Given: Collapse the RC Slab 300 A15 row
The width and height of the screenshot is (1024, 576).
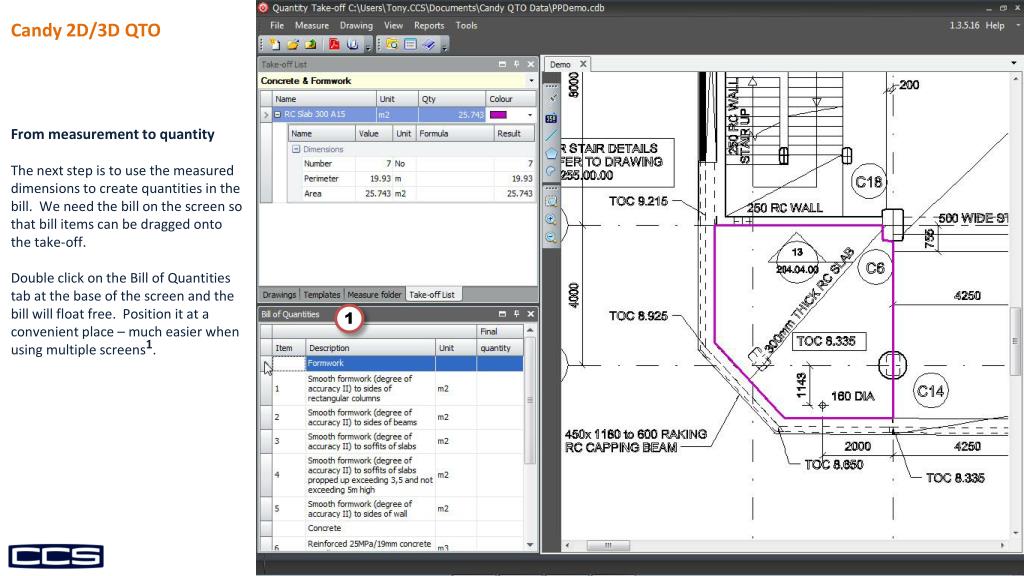Looking at the screenshot, I should coord(278,114).
